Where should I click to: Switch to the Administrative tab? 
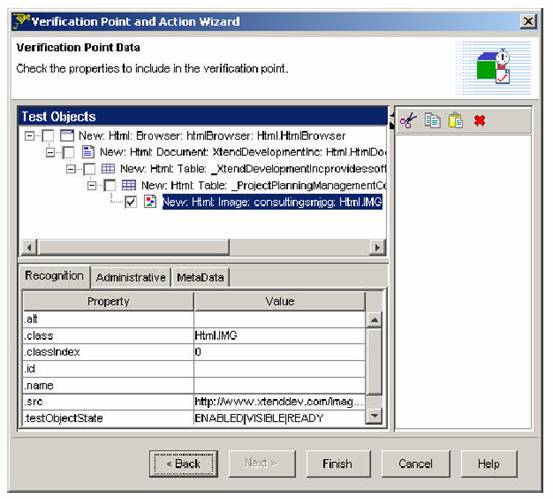(x=130, y=277)
